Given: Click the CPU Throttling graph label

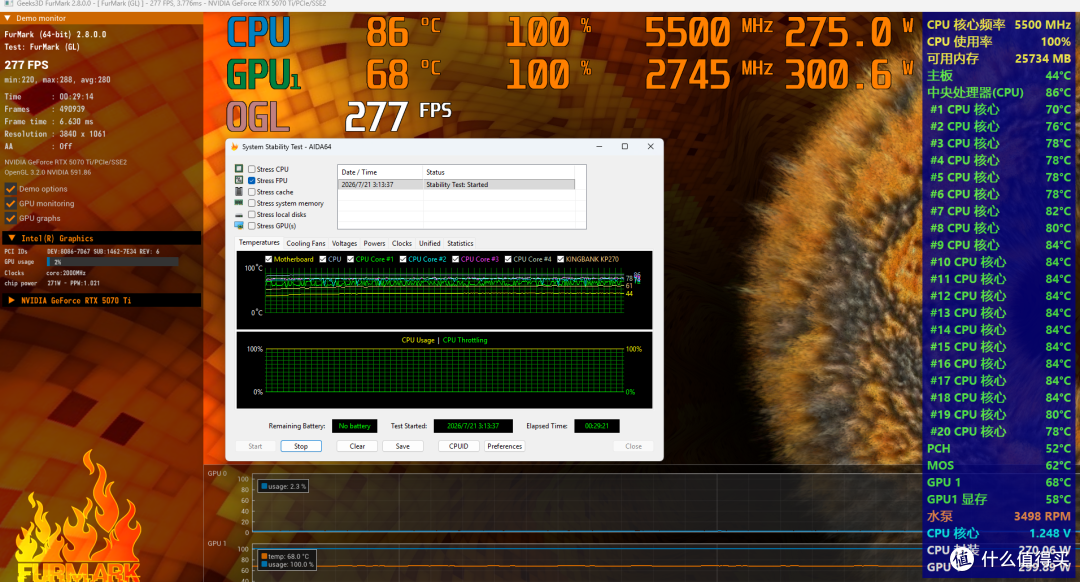Looking at the screenshot, I should pos(465,340).
